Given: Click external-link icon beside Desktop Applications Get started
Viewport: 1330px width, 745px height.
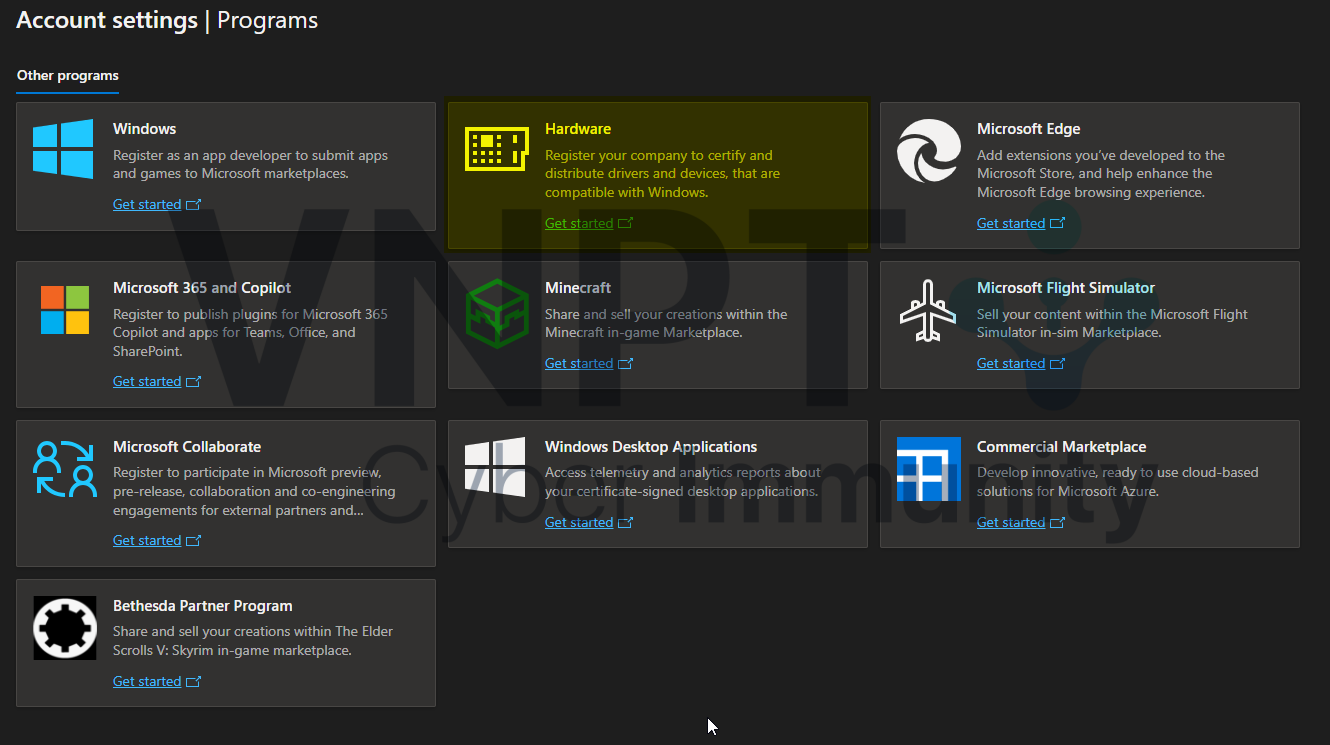Looking at the screenshot, I should pos(626,523).
